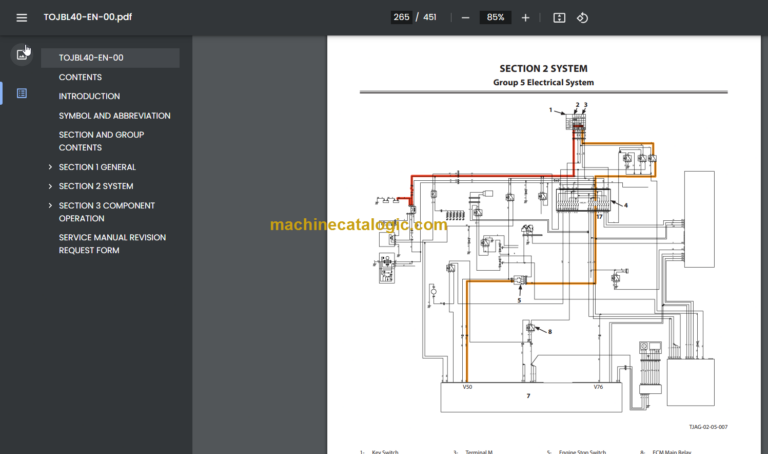Jump to INTRODUCTION bookmark

pyautogui.click(x=89, y=96)
